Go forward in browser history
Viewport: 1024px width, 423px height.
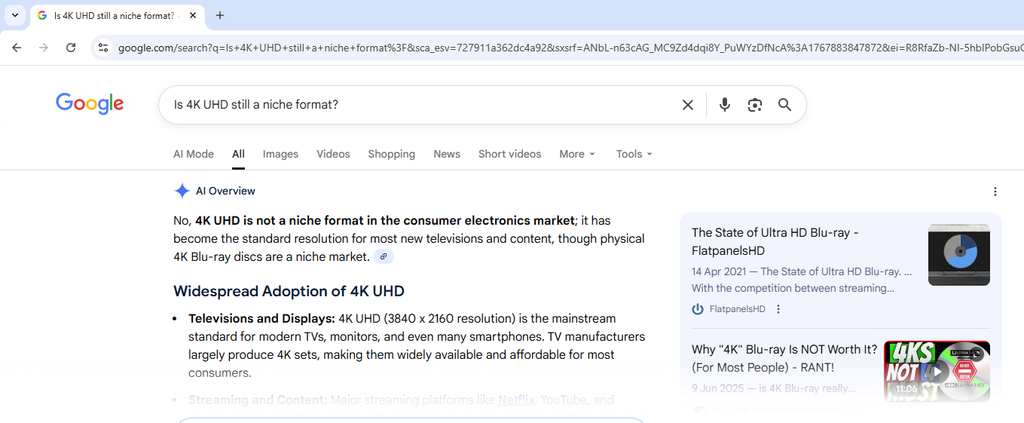pos(44,48)
